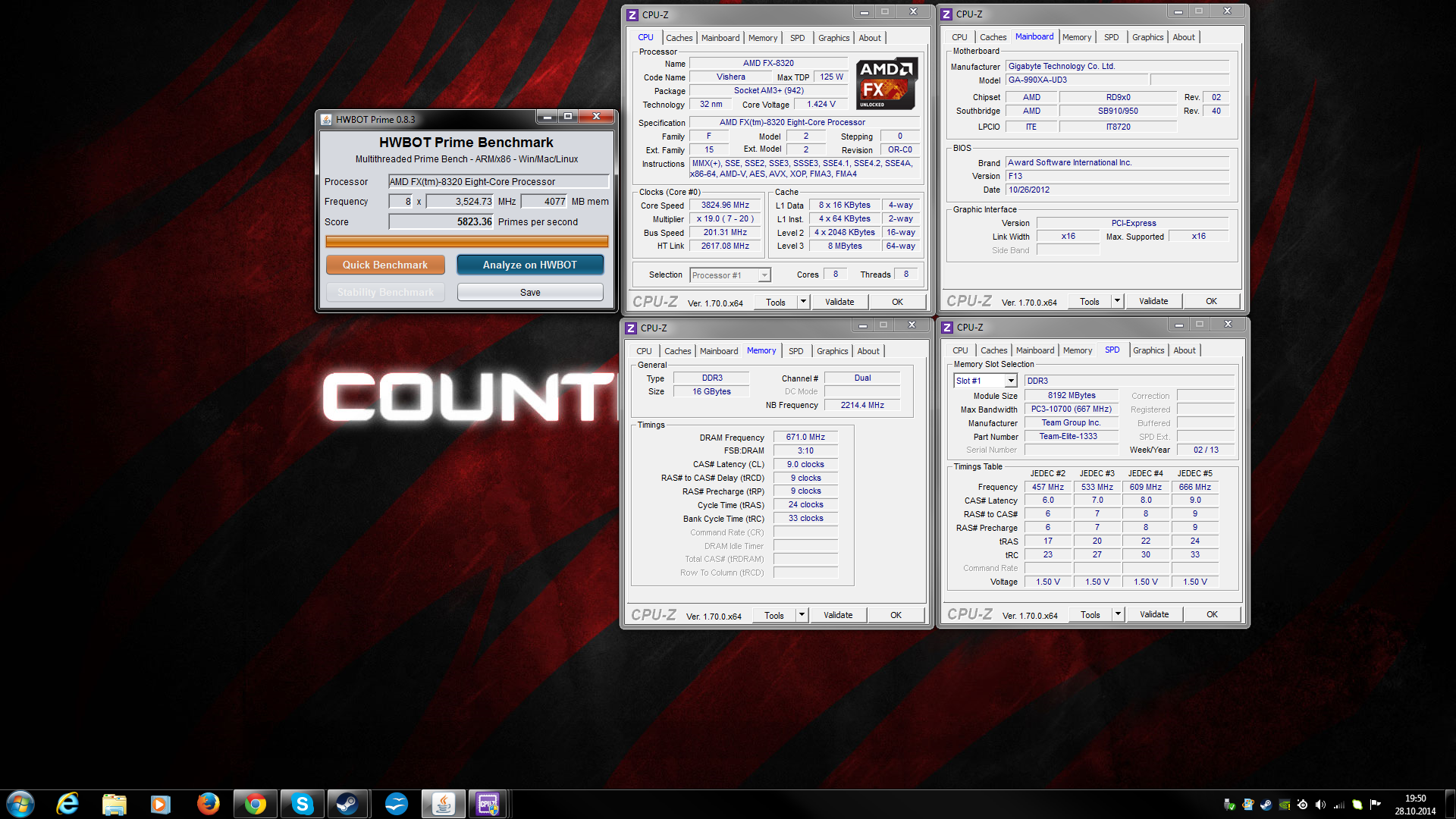The height and width of the screenshot is (819, 1456).
Task: Open Internet Explorer from the taskbar
Action: pyautogui.click(x=67, y=804)
